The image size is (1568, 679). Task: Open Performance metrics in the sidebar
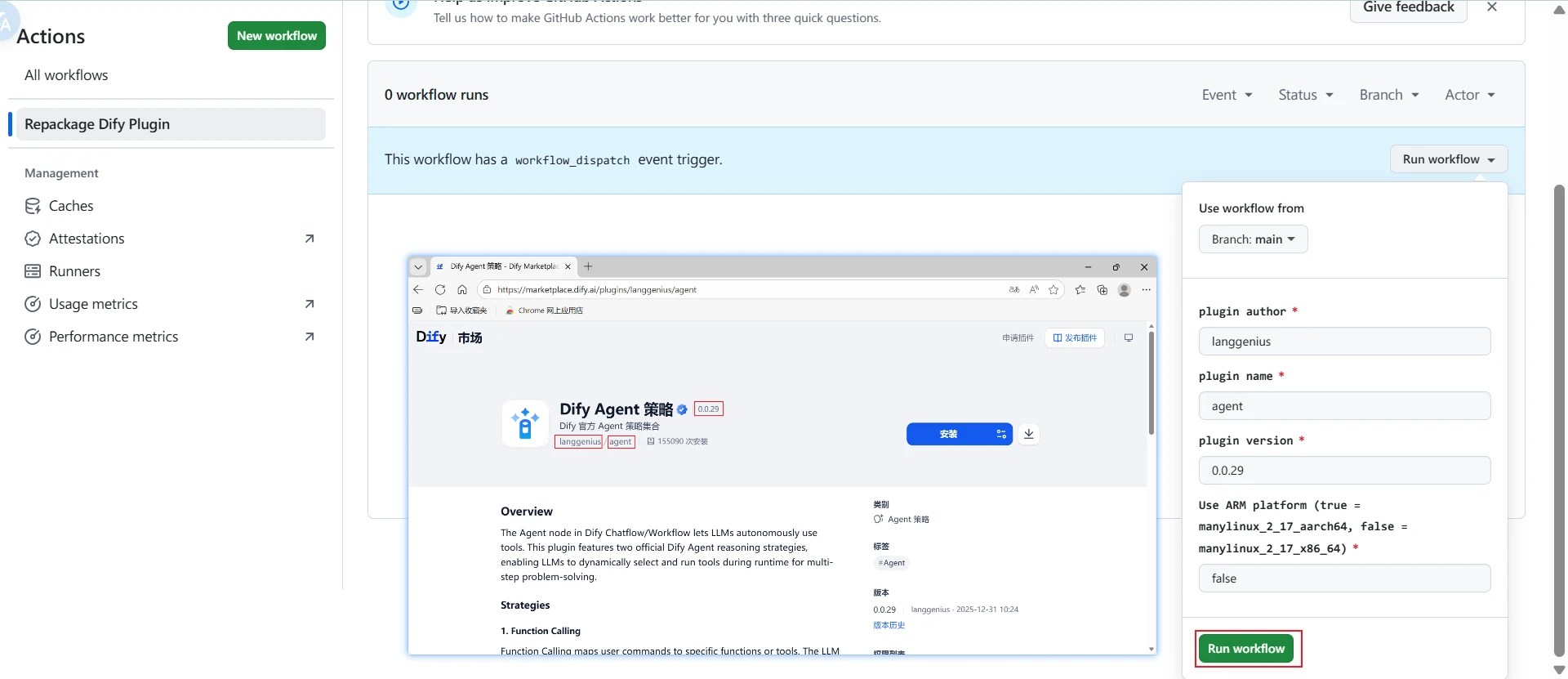coord(114,337)
